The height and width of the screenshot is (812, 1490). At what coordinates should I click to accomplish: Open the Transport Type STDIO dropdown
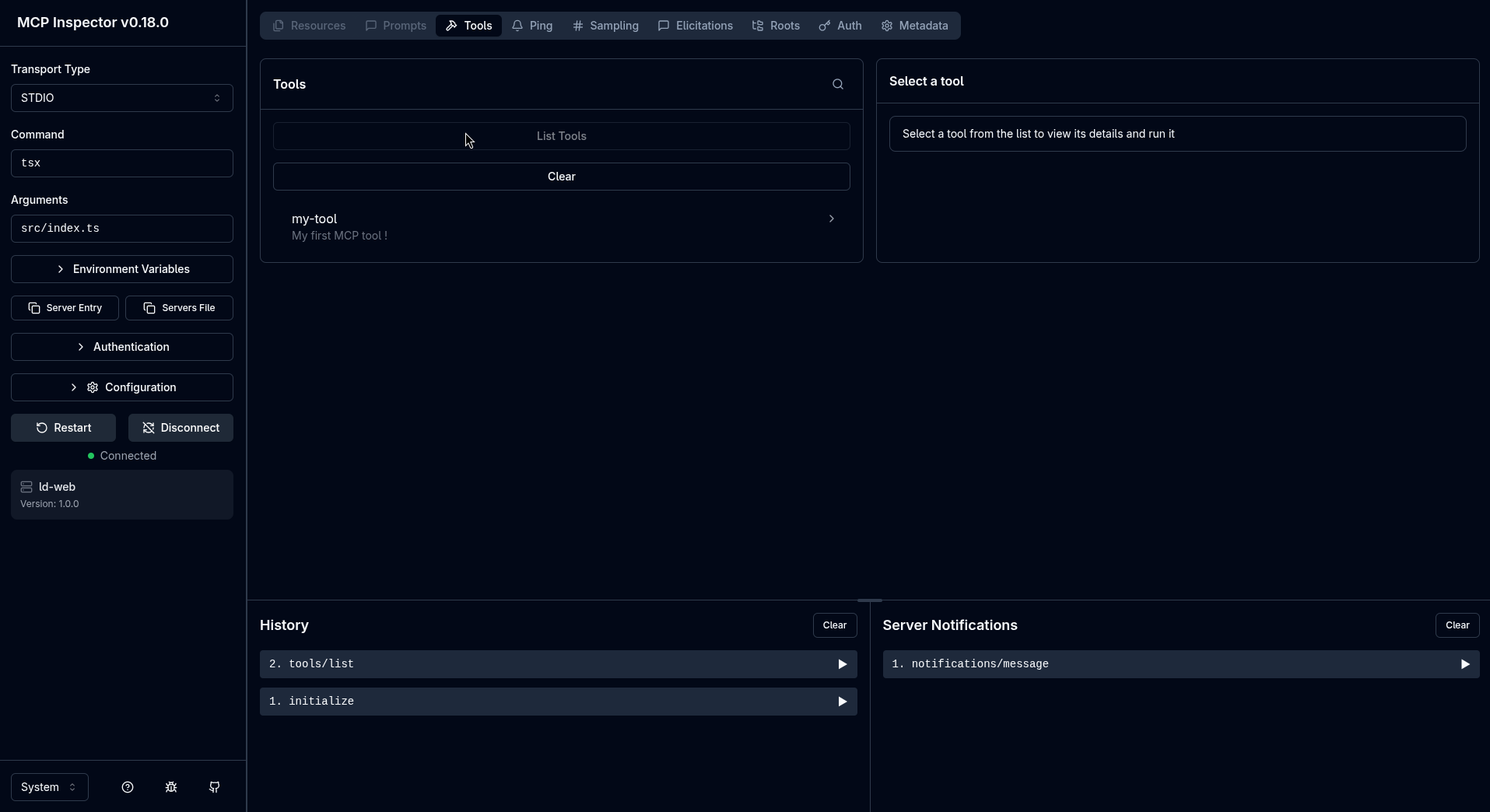point(121,98)
